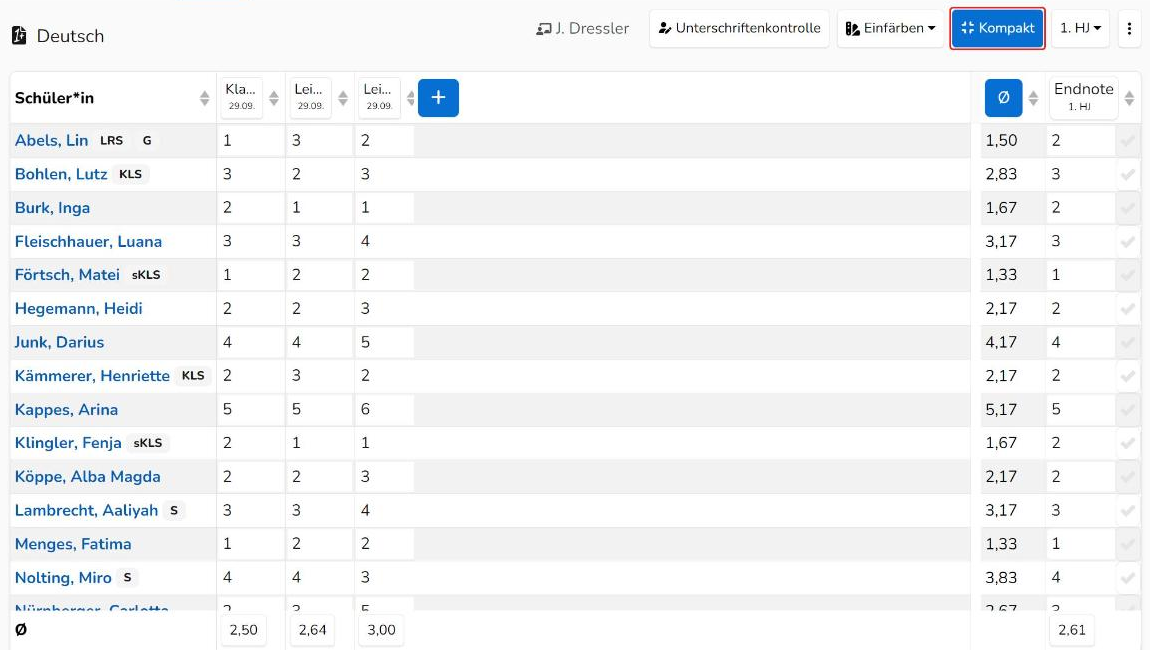Click the LRS badge on Abels, Lin
The image size is (1150, 650).
pos(111,141)
